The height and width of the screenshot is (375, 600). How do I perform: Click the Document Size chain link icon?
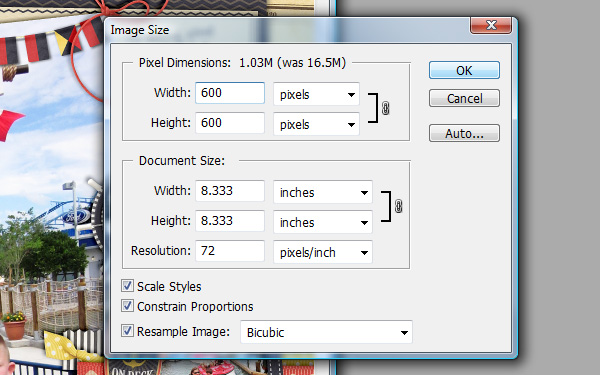click(x=398, y=206)
